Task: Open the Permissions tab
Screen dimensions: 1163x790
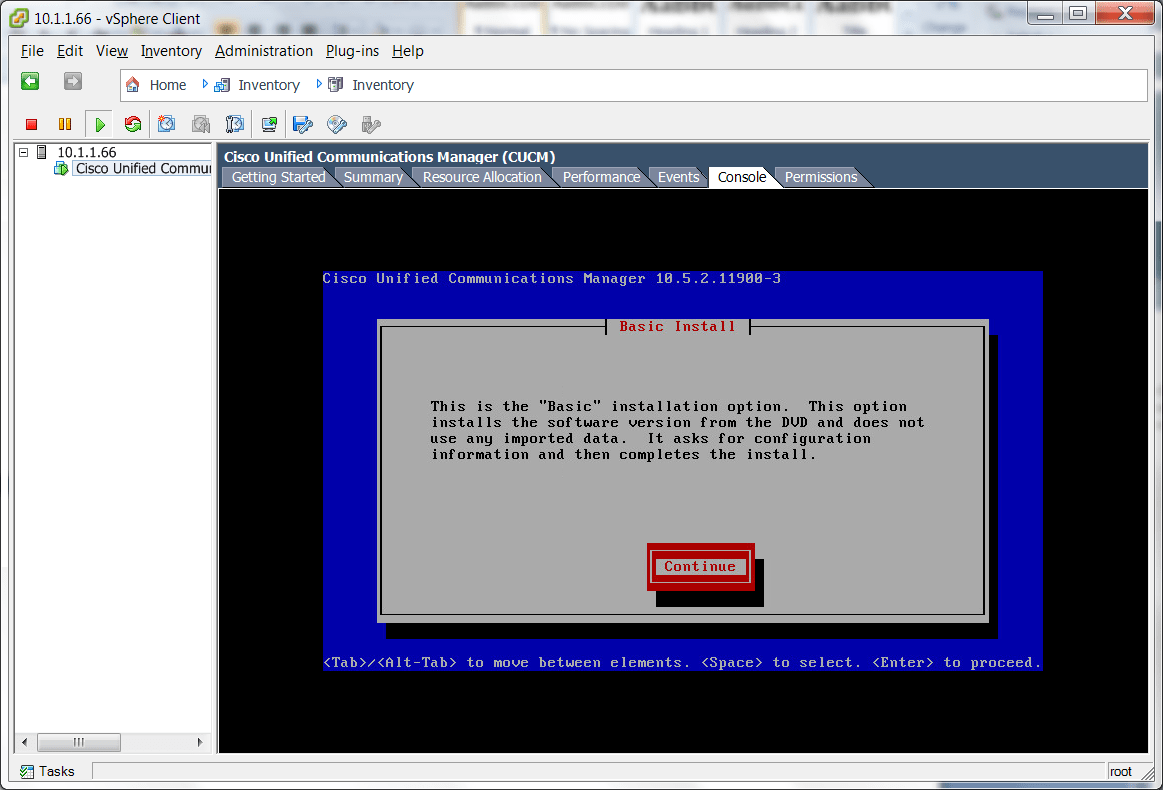Action: 821,177
